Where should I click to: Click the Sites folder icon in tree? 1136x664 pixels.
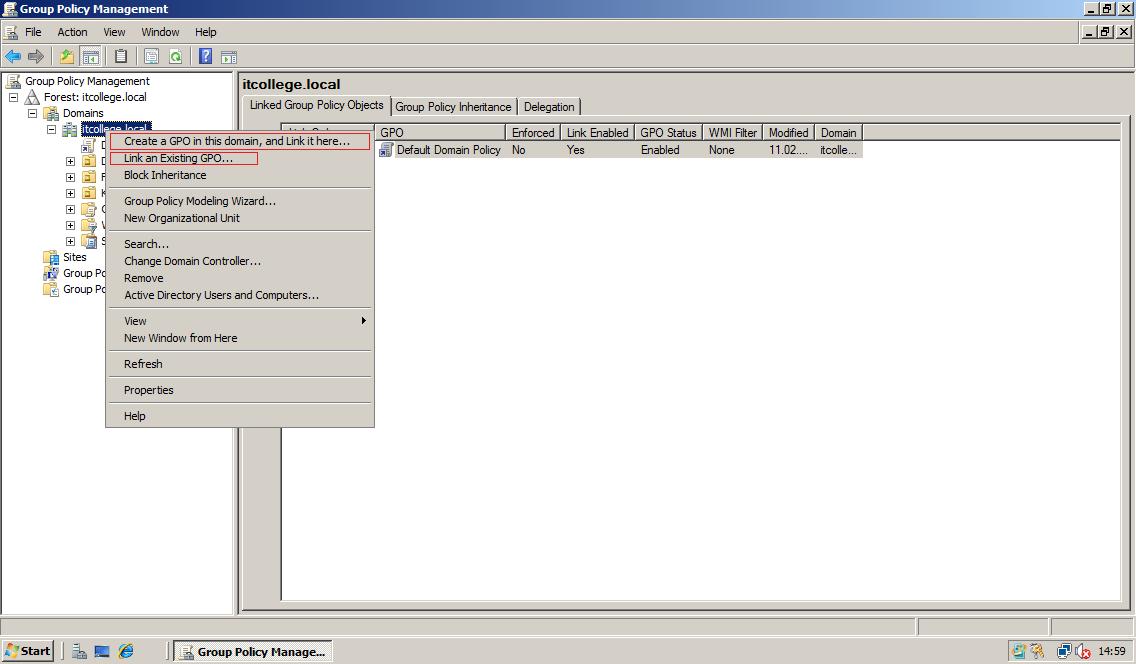(51, 257)
